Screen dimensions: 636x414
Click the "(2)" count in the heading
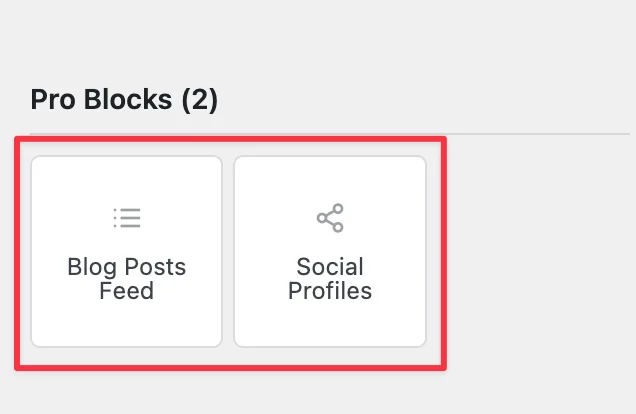coord(200,100)
